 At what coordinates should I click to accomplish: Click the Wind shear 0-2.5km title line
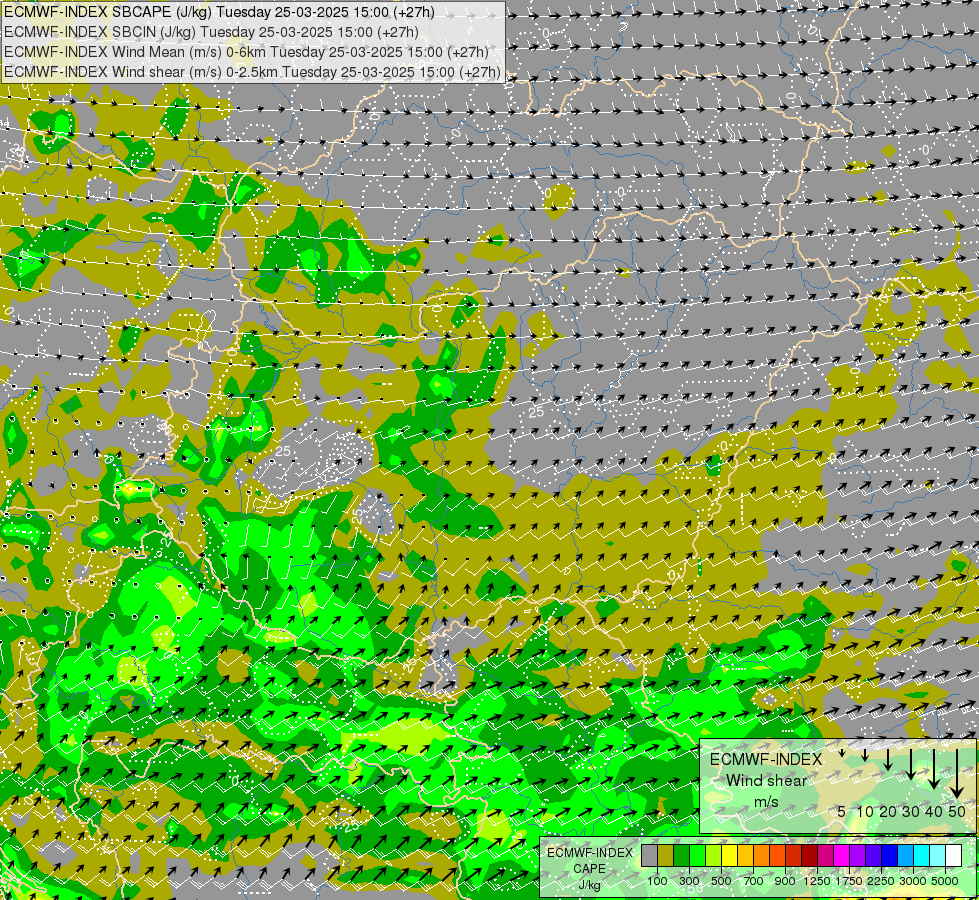point(252,72)
